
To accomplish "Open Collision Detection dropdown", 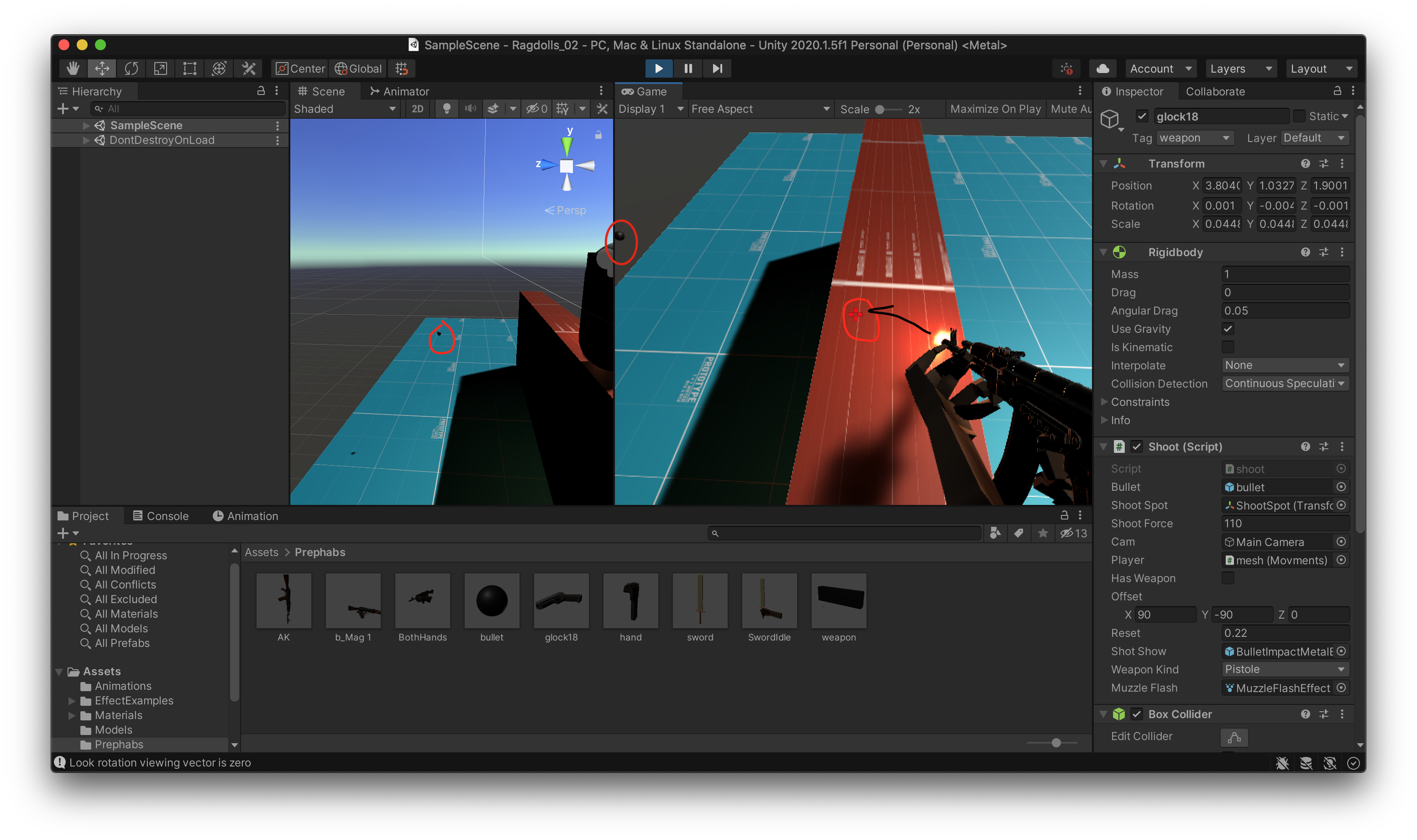I will [x=1285, y=384].
